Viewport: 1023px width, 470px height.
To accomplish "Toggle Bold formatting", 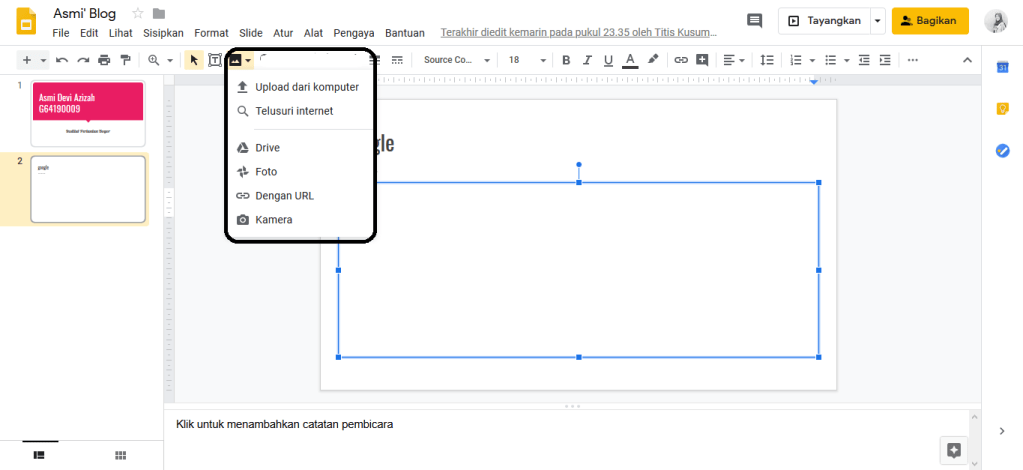I will point(565,60).
